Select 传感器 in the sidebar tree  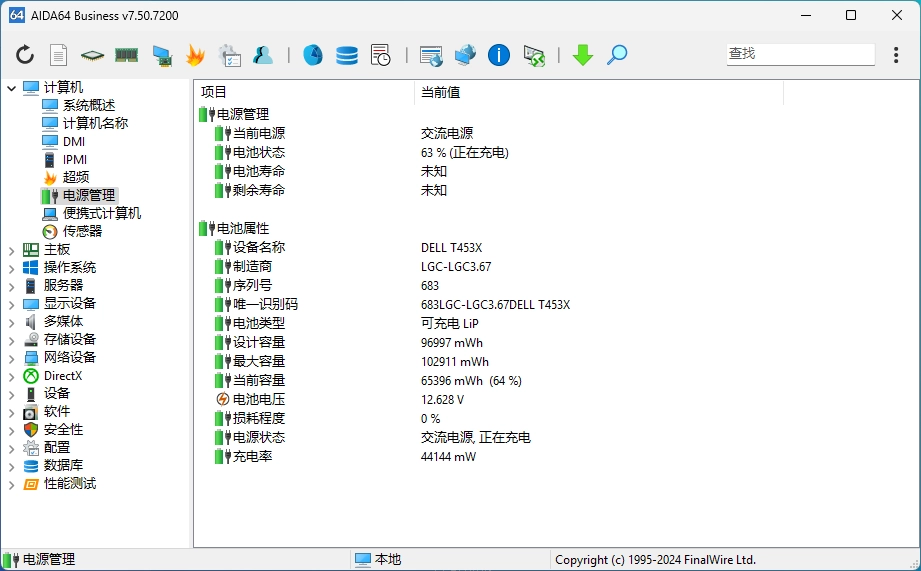coord(82,231)
